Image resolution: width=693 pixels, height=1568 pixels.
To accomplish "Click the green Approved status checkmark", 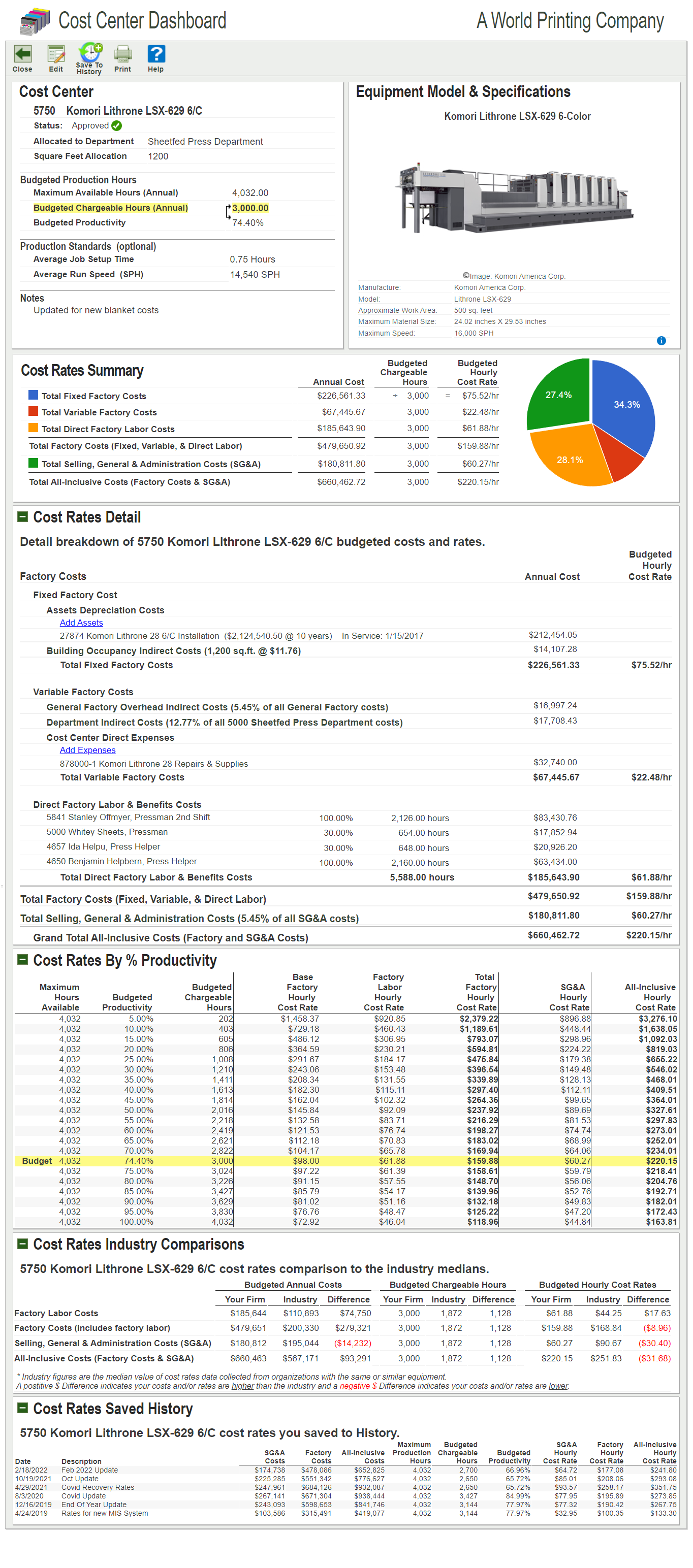I will tap(117, 125).
